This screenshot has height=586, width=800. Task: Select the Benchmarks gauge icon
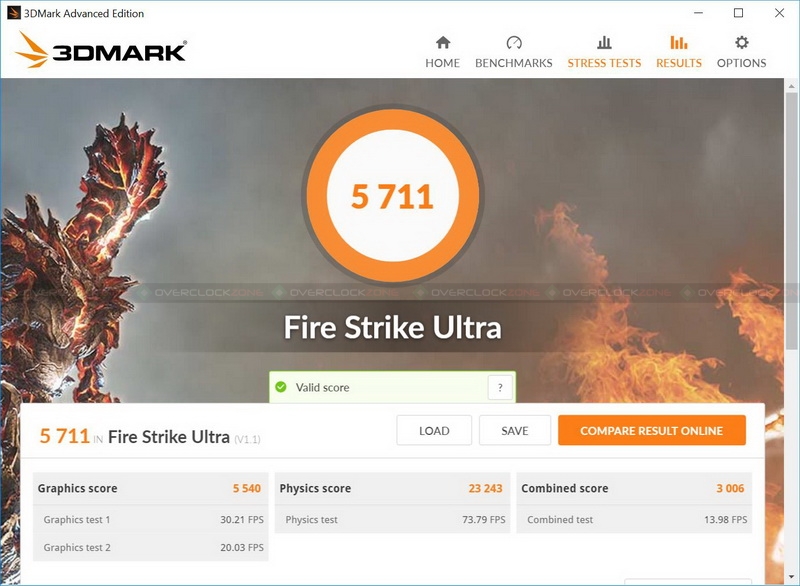(x=514, y=42)
